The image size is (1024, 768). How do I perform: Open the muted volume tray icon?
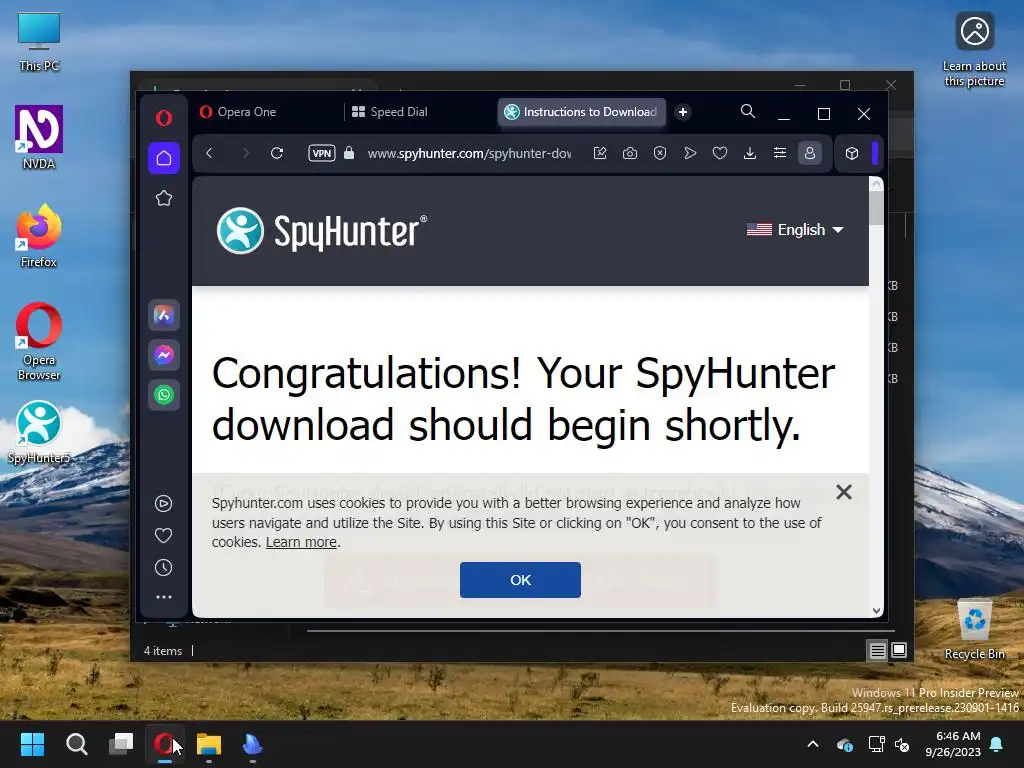902,744
